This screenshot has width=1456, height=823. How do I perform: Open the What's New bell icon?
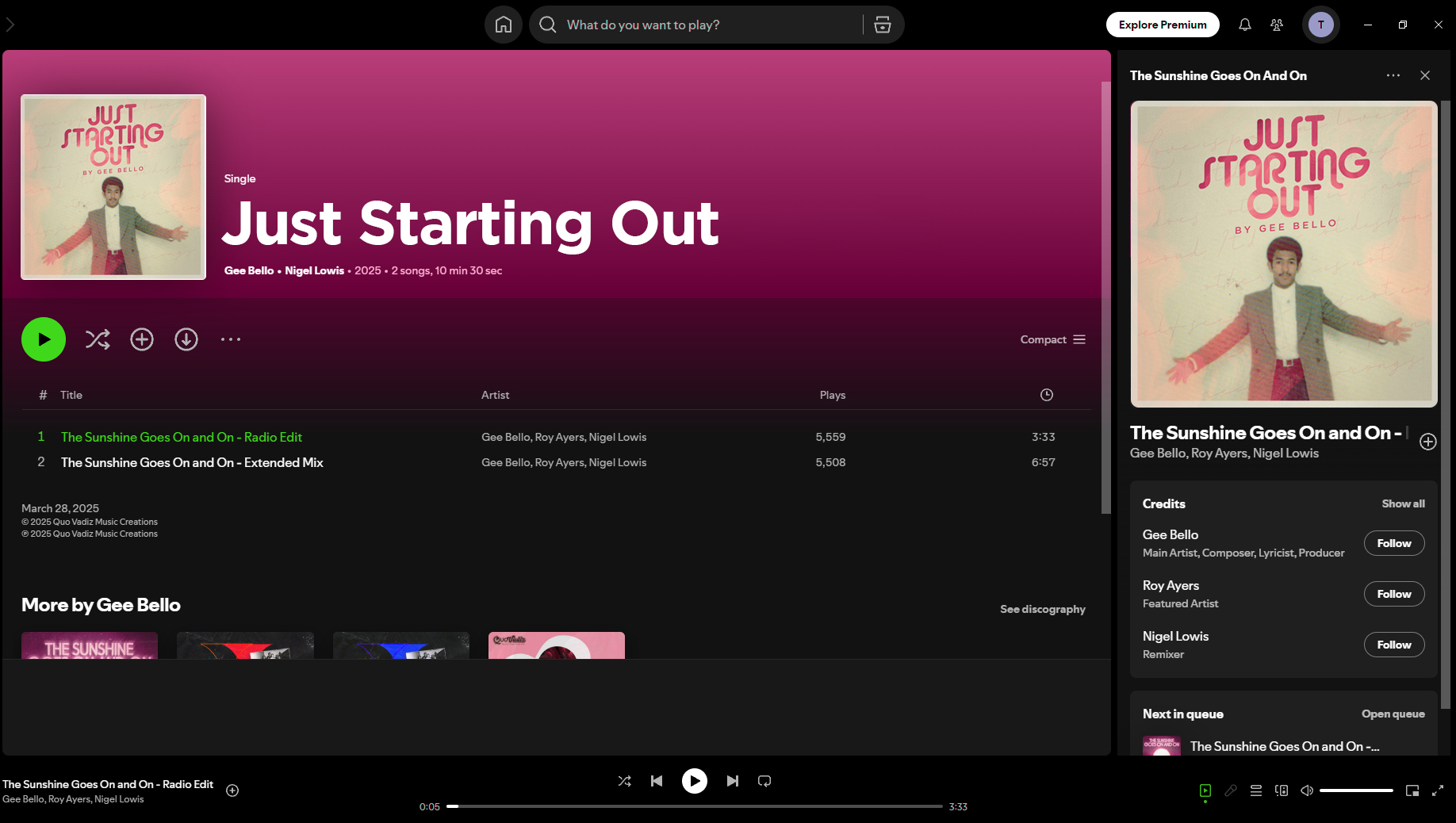[x=1245, y=25]
